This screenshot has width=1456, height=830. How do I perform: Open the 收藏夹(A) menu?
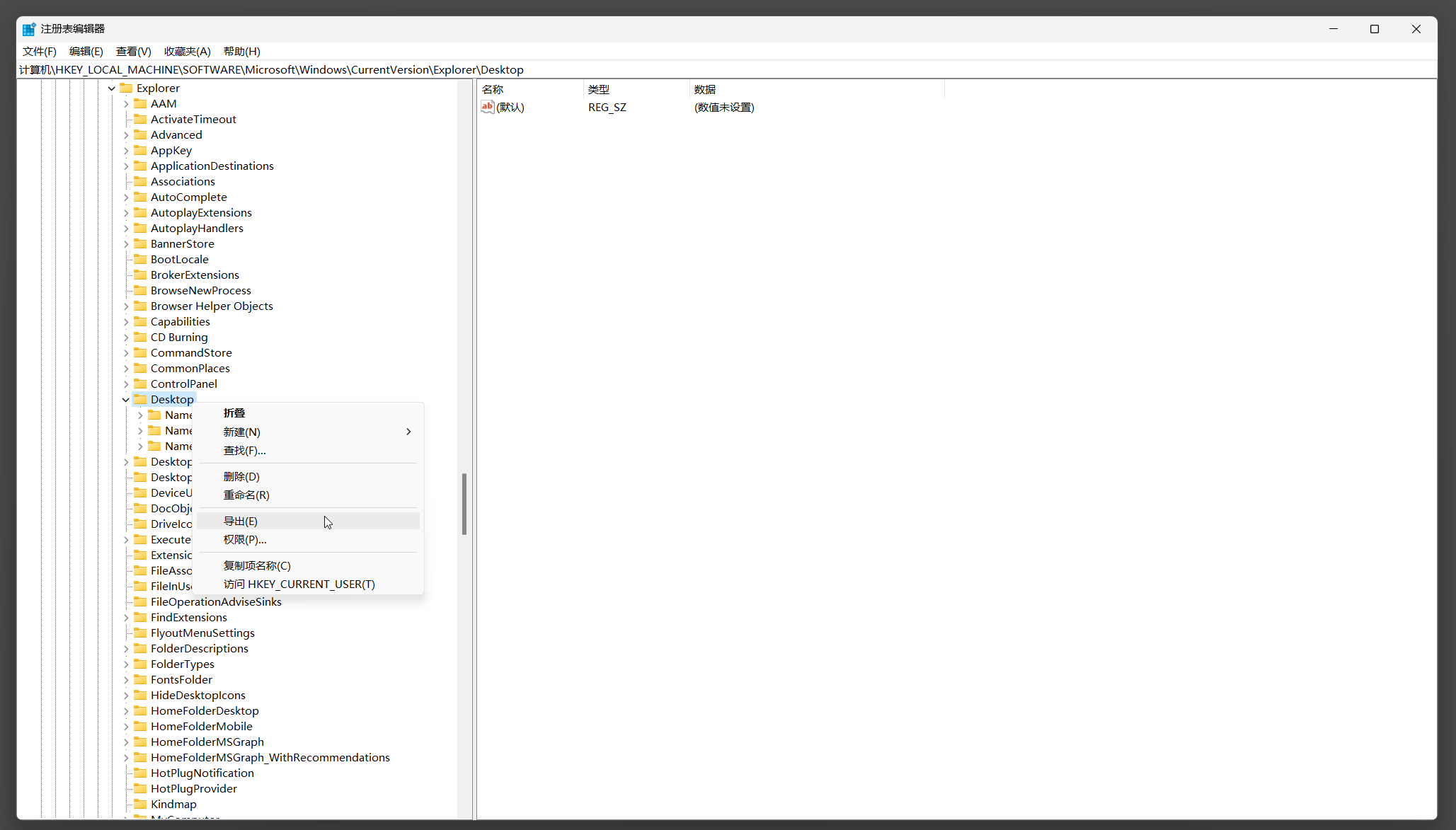[188, 52]
